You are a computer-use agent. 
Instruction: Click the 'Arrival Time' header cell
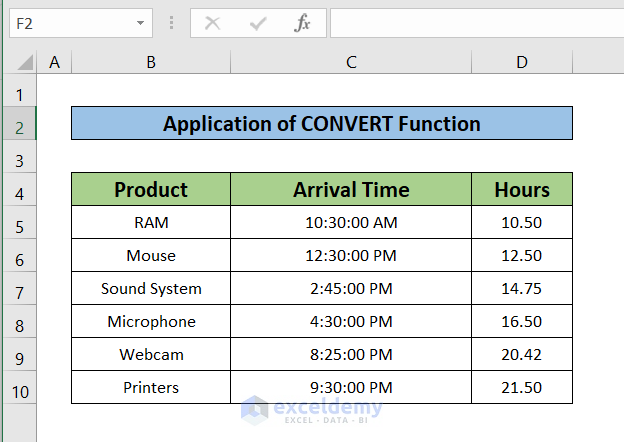point(351,189)
